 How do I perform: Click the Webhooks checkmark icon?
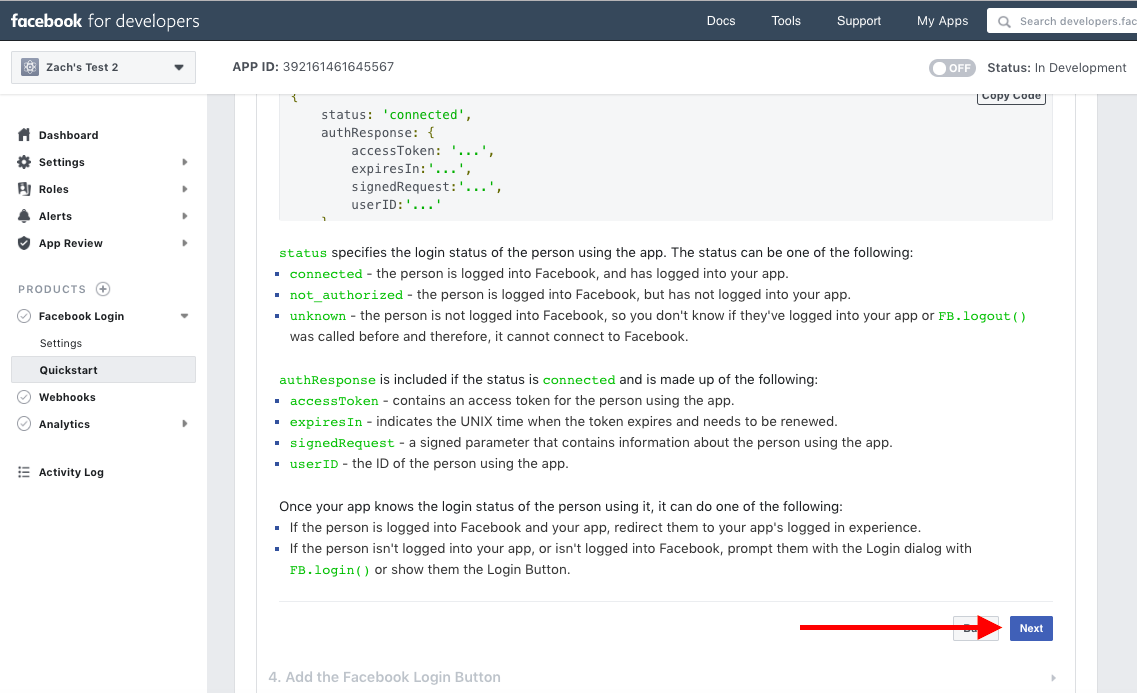tap(24, 397)
